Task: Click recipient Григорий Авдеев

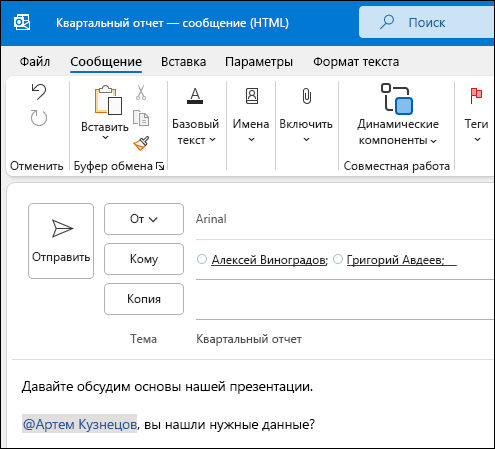Action: [x=395, y=260]
